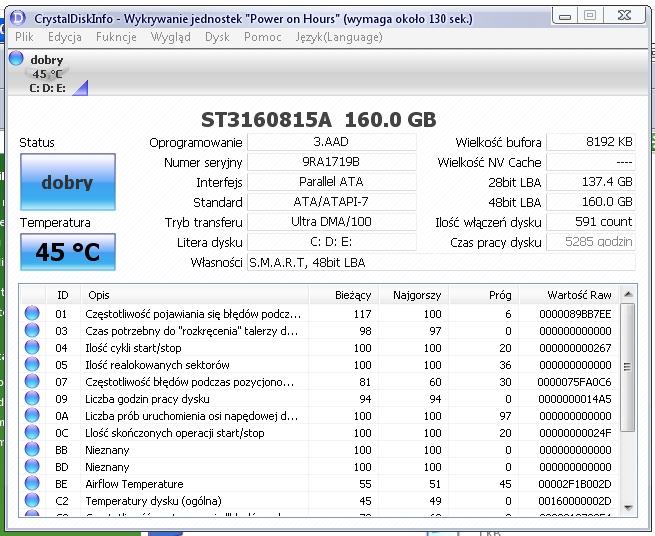
Task: Open the Plik menu
Action: 24,37
